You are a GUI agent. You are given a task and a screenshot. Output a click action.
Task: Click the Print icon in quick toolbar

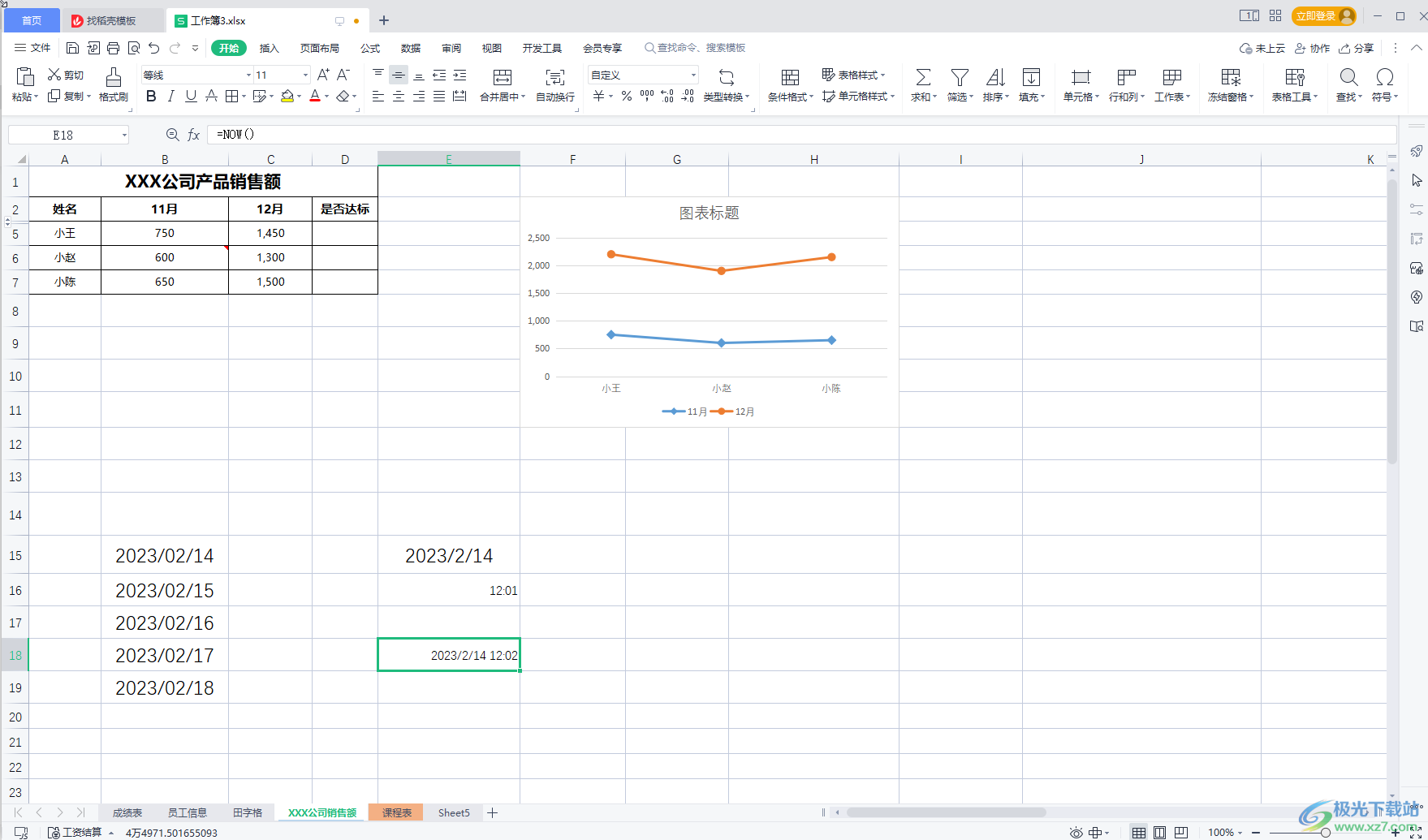[114, 48]
